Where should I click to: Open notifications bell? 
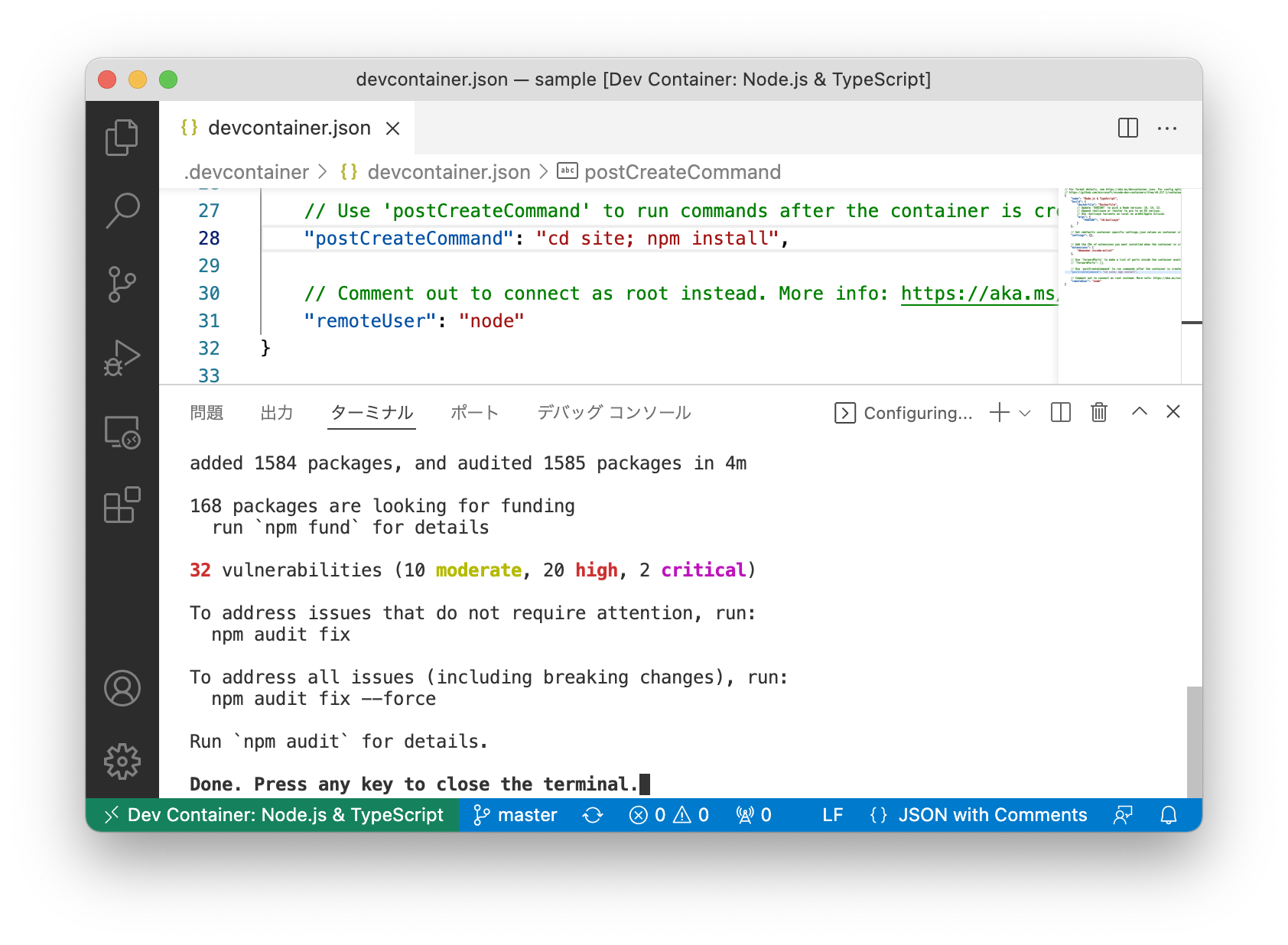coord(1169,815)
